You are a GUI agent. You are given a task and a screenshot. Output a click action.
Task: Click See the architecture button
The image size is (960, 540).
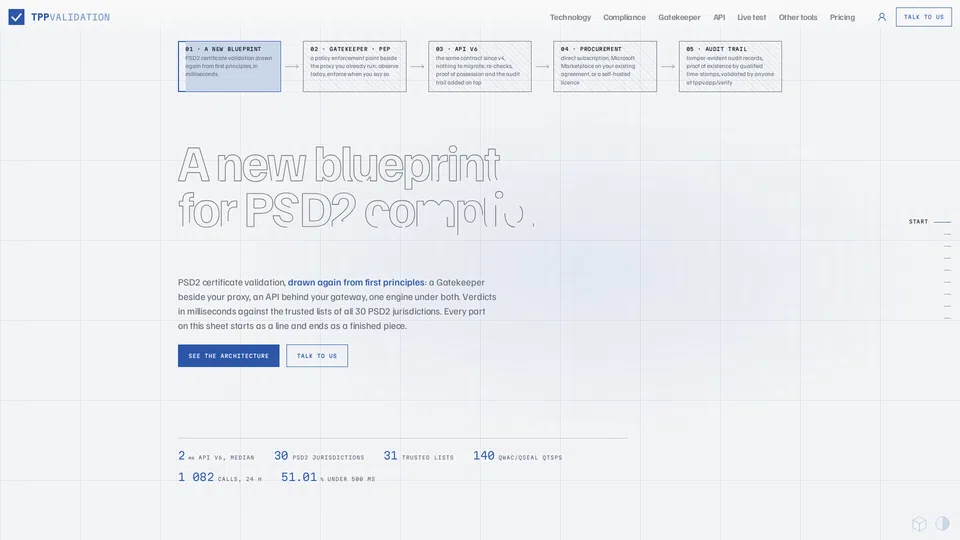(x=228, y=356)
